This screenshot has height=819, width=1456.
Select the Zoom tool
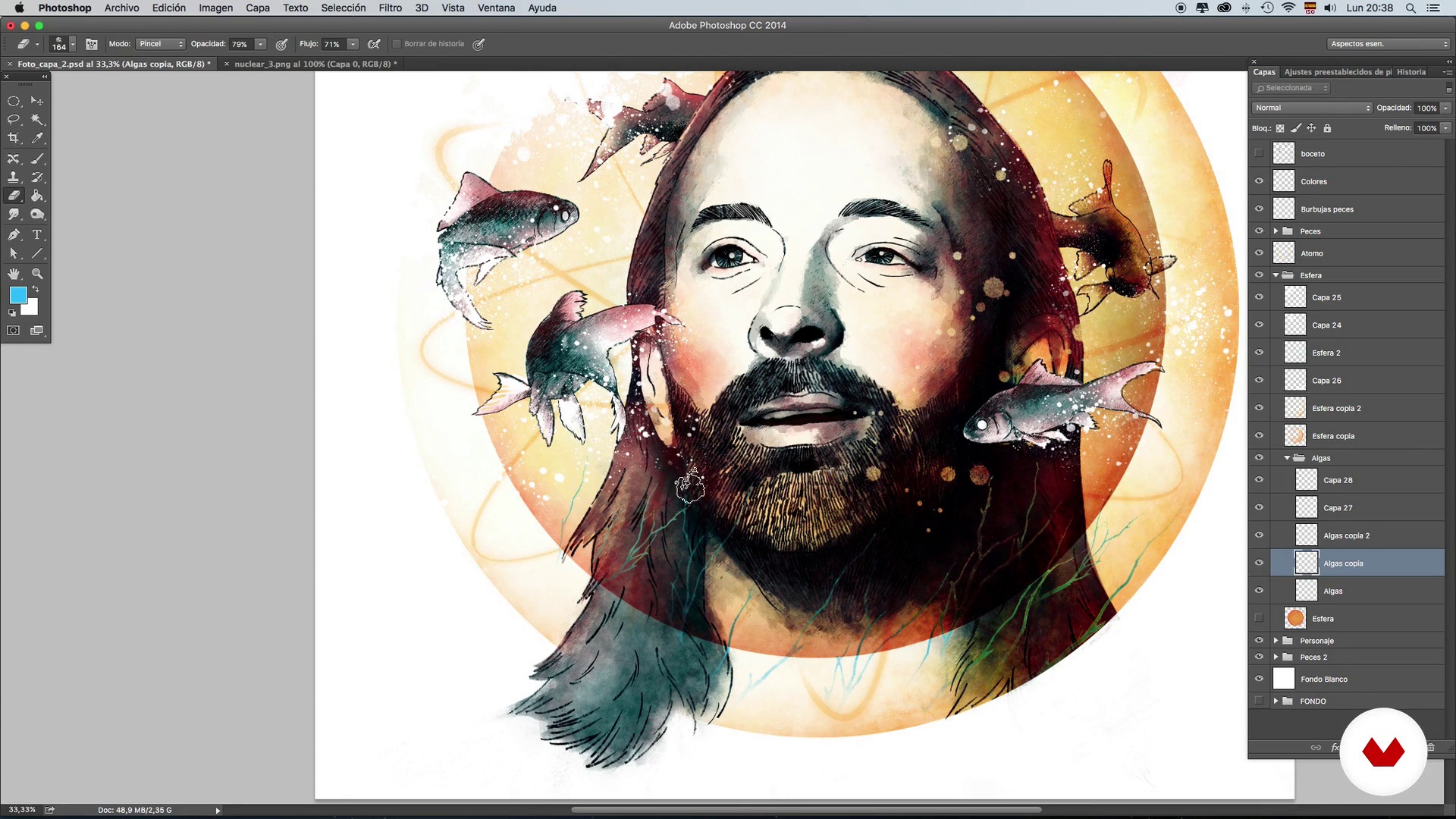[x=37, y=274]
